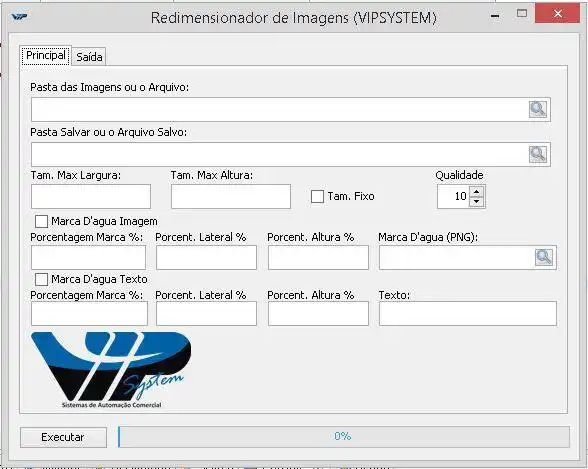Viewport: 588px width, 469px height.
Task: Toggle the Marca D'agua Texto checkbox
Action: click(41, 279)
